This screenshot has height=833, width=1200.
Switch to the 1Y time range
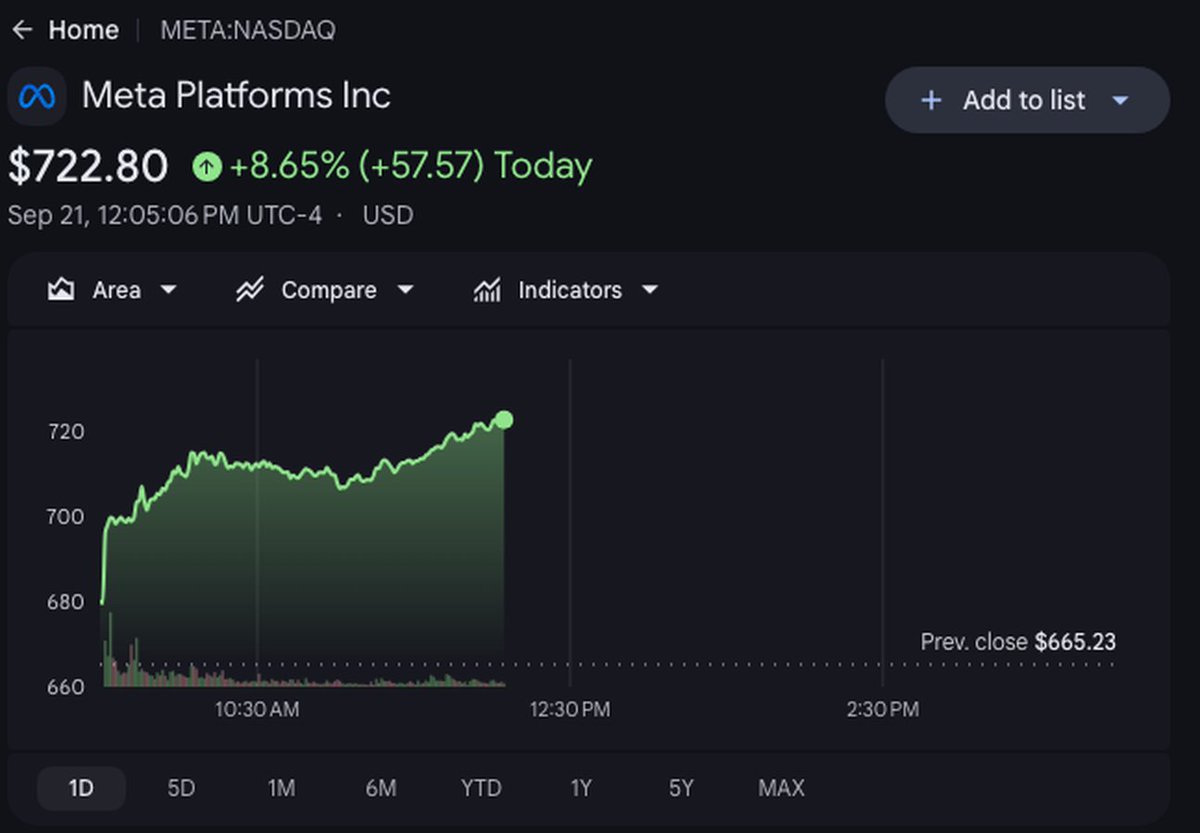tap(581, 788)
